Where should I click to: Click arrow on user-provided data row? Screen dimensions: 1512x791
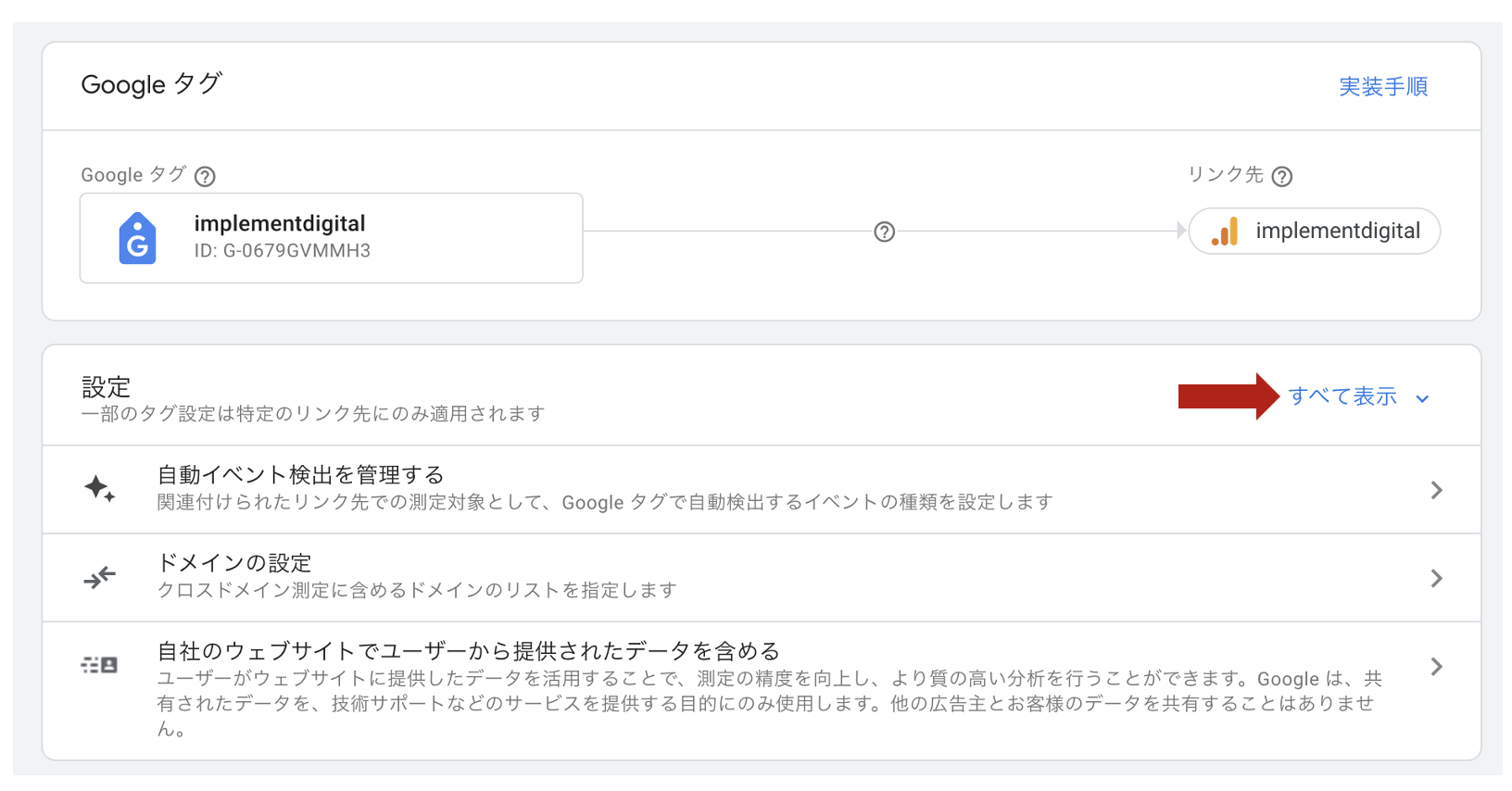[1436, 667]
